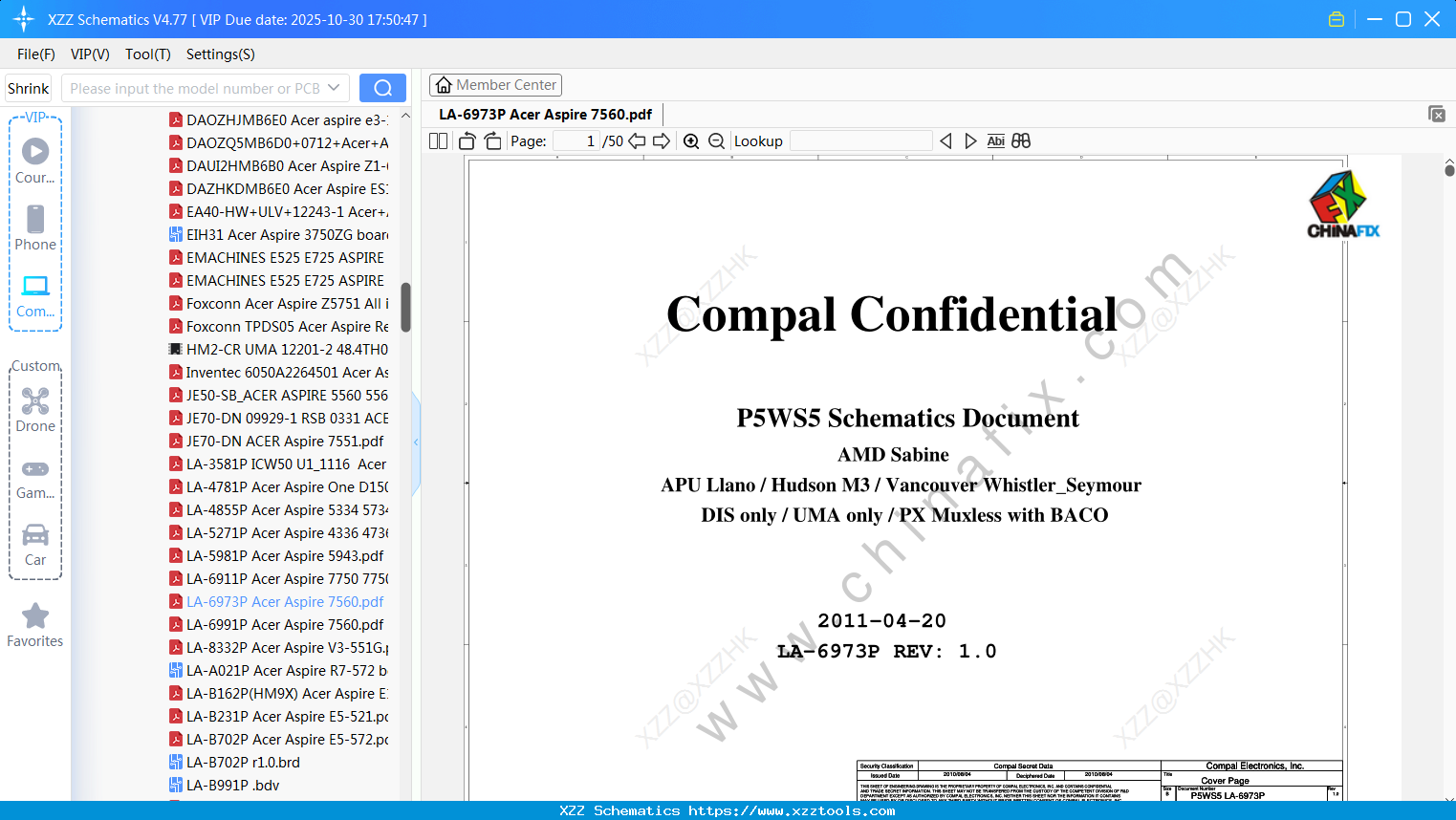
Task: Select the LA-6973P Acer Aspire 7560.pdf tab
Action: [545, 115]
